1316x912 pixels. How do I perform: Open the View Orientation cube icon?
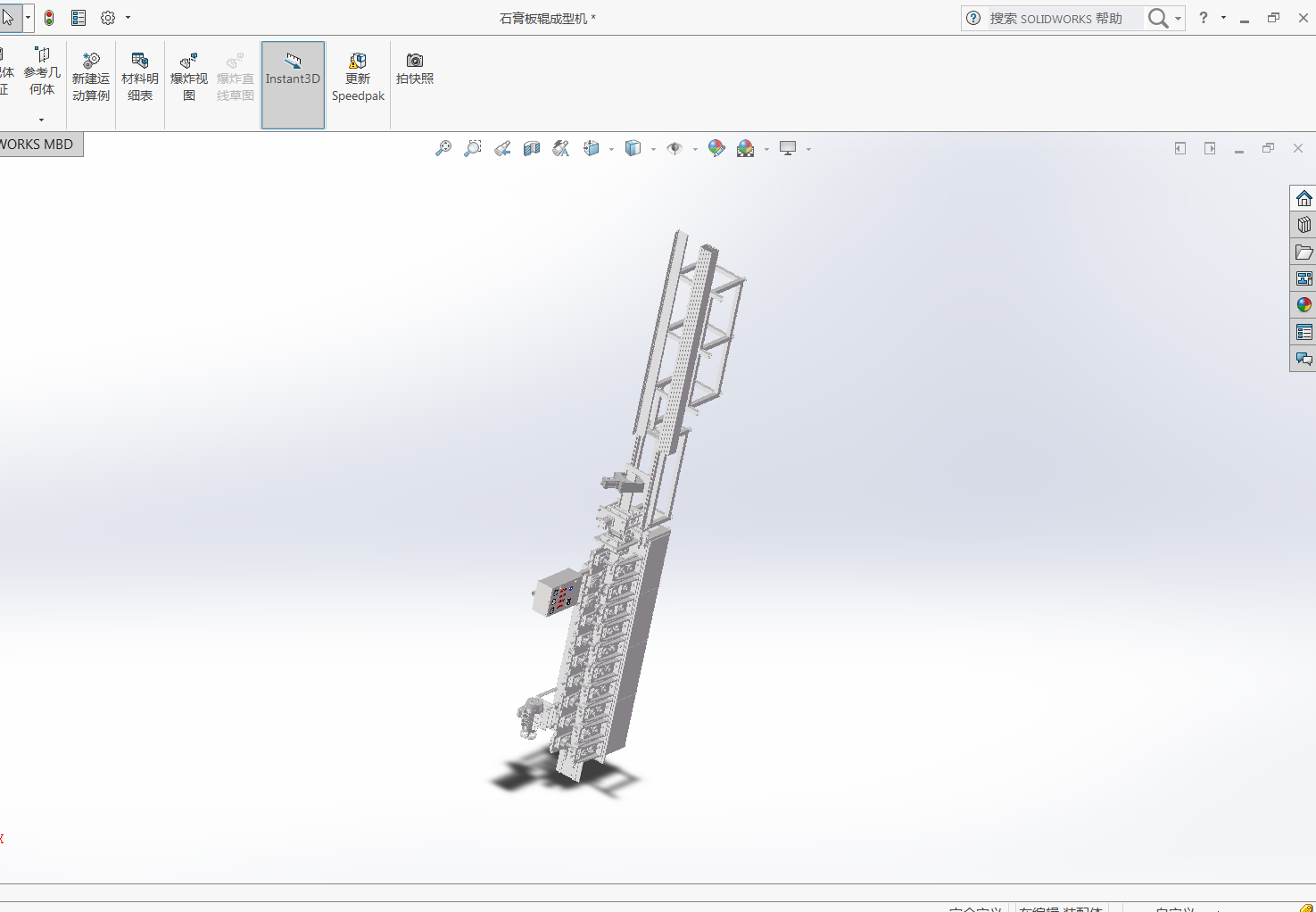coord(591,149)
